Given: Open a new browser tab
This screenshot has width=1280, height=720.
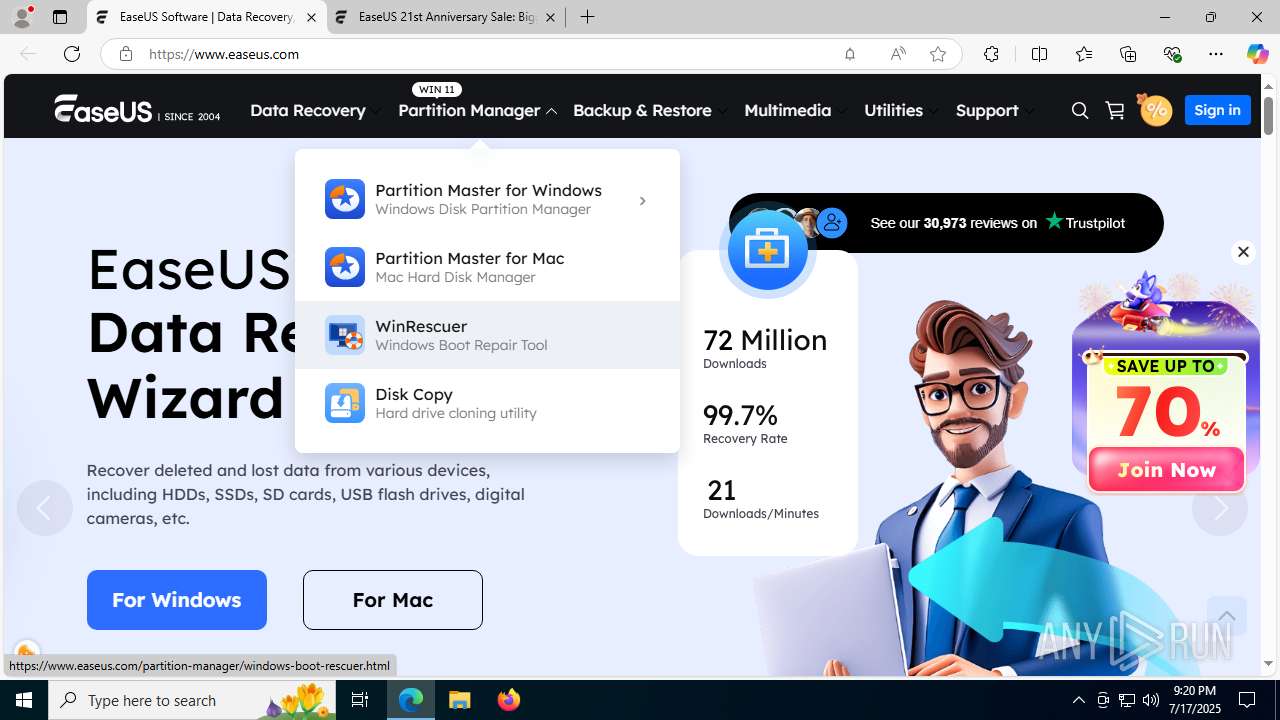Looking at the screenshot, I should 588,17.
